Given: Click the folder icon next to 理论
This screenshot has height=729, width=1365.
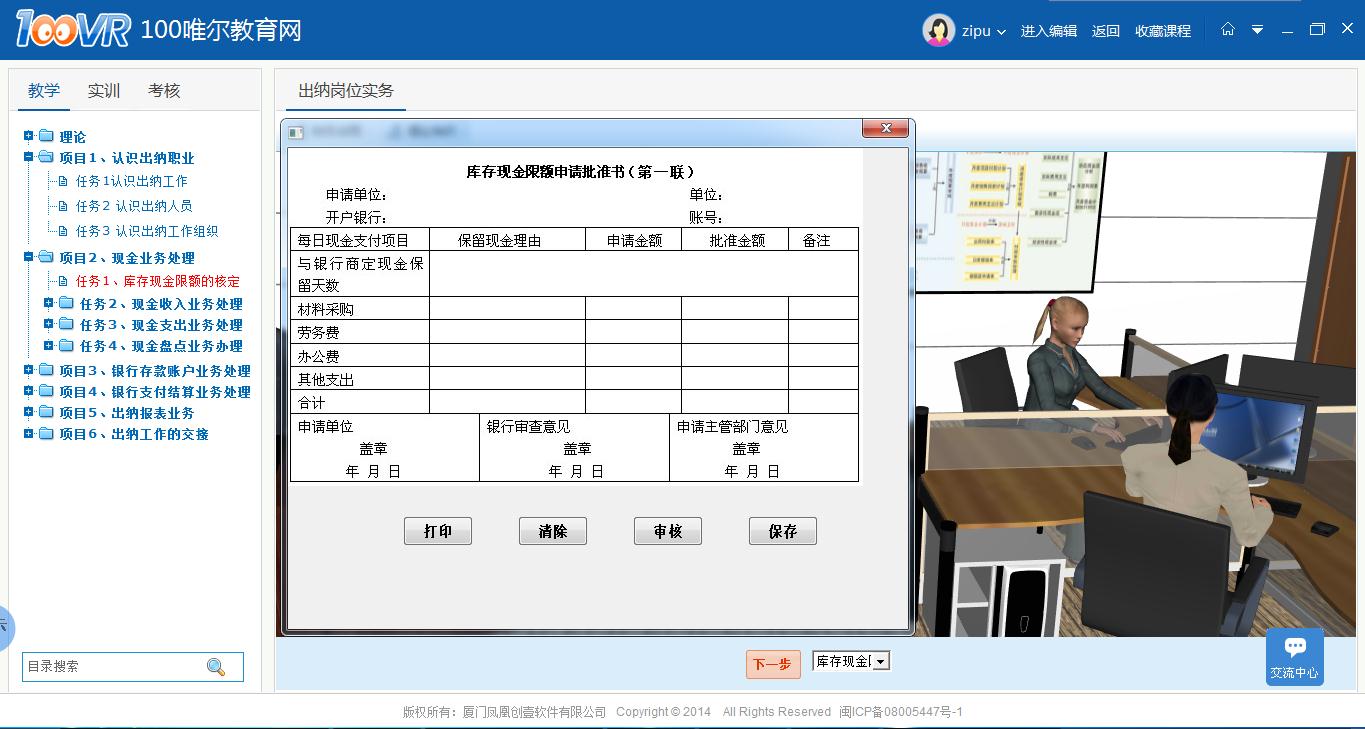Looking at the screenshot, I should click(46, 136).
